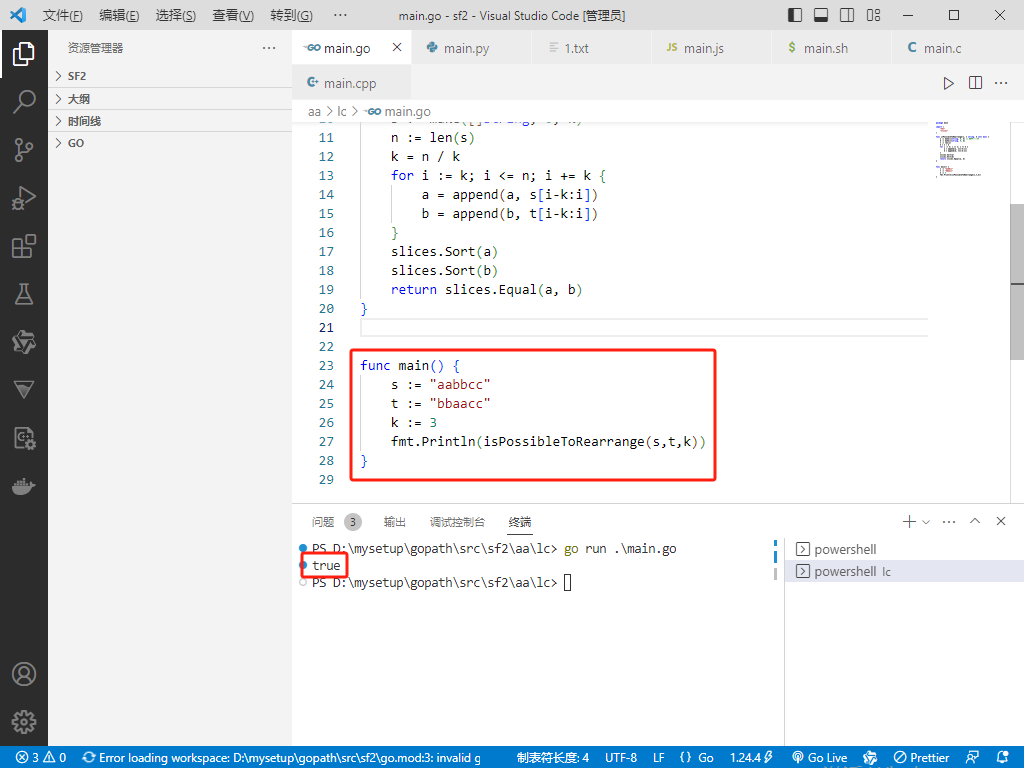Image resolution: width=1024 pixels, height=768 pixels.
Task: Open the Testing flask icon
Action: 24,294
